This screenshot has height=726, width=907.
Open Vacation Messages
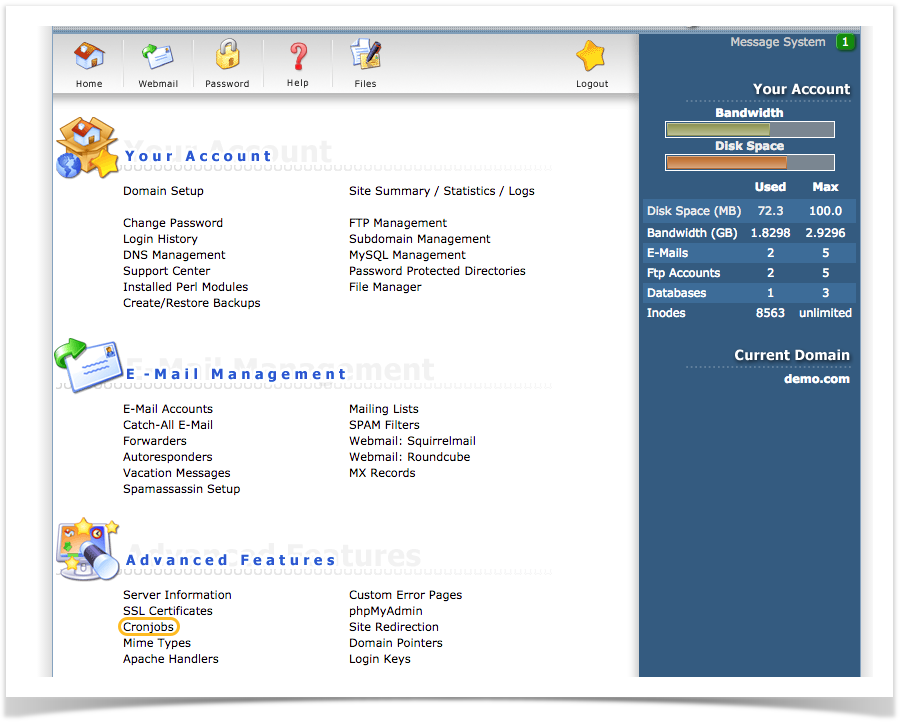[x=176, y=473]
